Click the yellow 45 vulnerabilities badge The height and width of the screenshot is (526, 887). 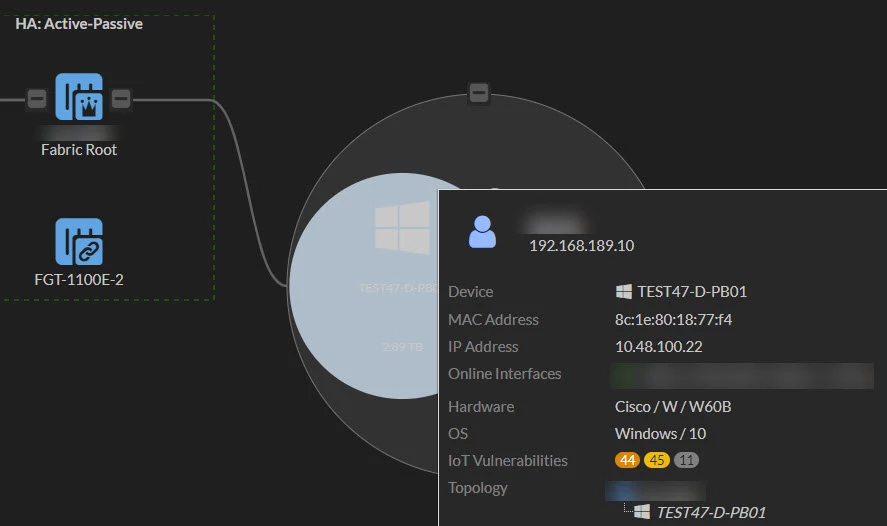click(x=657, y=460)
